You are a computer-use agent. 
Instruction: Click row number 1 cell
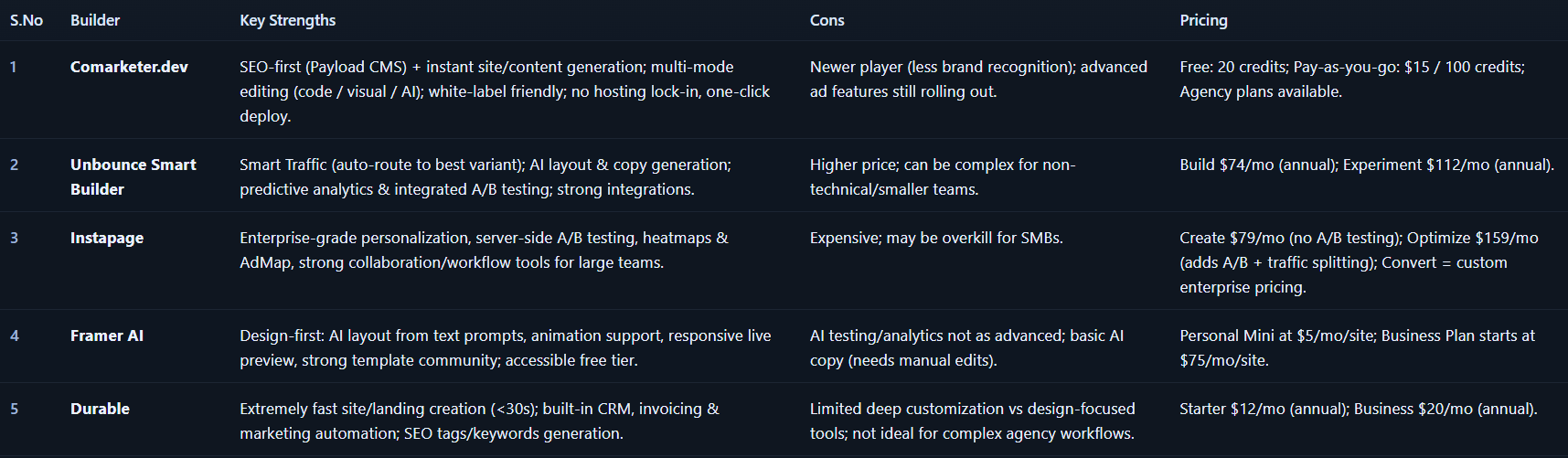(x=14, y=67)
